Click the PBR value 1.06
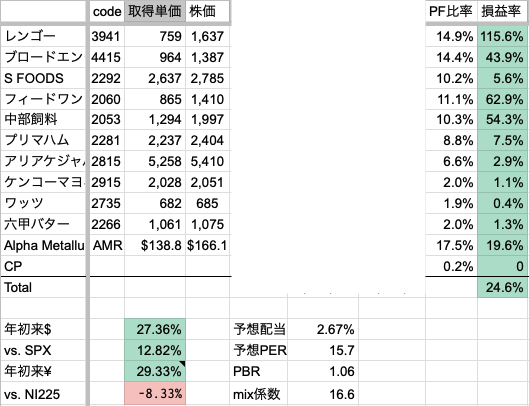Screen dimensions: 529x406 point(323,371)
